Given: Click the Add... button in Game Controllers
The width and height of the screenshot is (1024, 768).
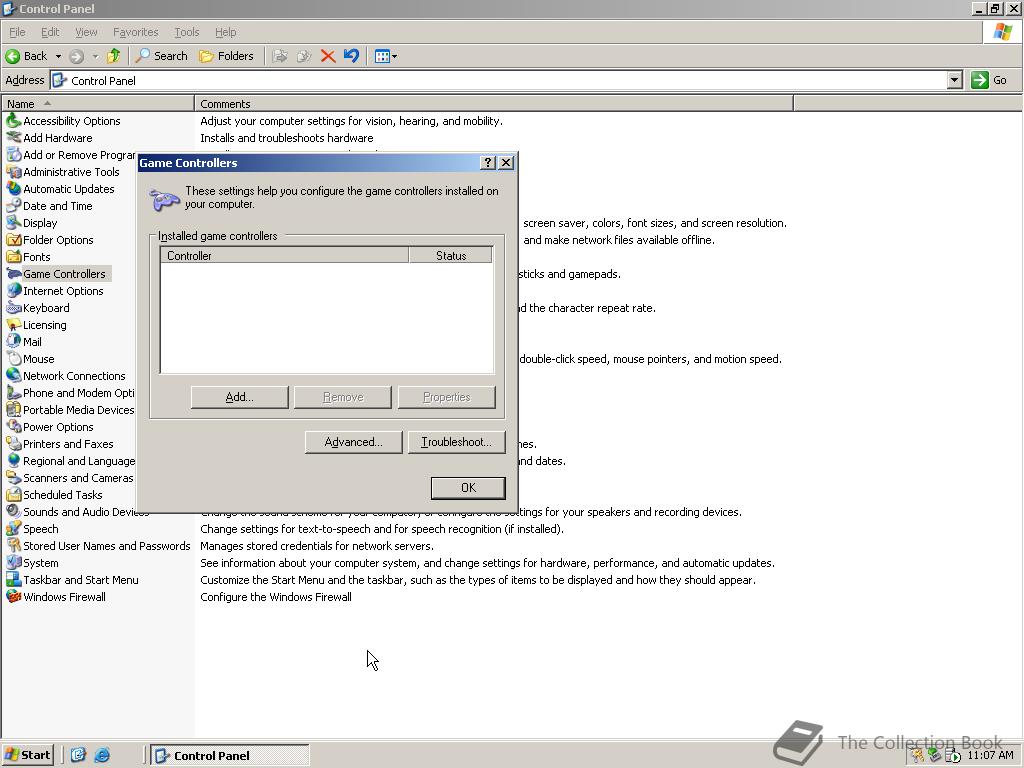Looking at the screenshot, I should 240,397.
